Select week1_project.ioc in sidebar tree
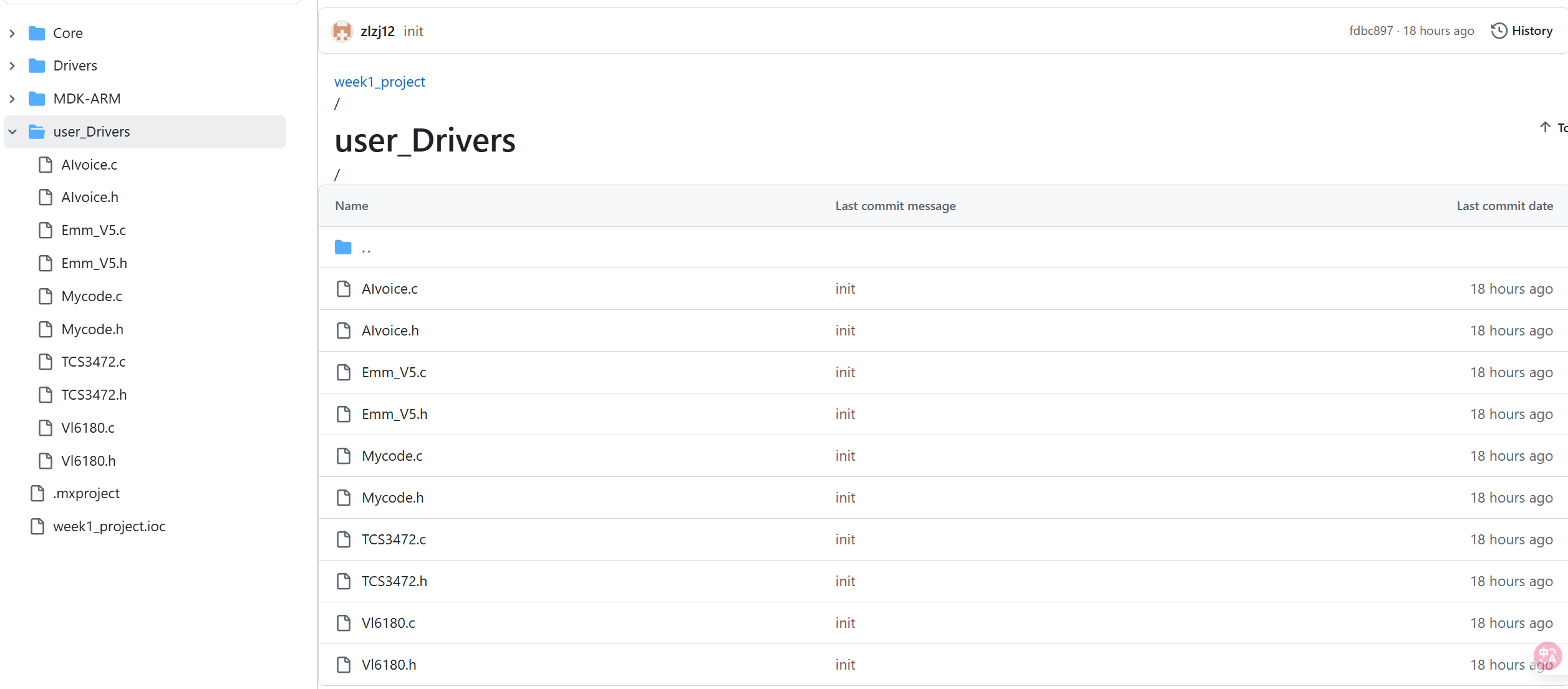The height and width of the screenshot is (689, 1568). [x=109, y=526]
